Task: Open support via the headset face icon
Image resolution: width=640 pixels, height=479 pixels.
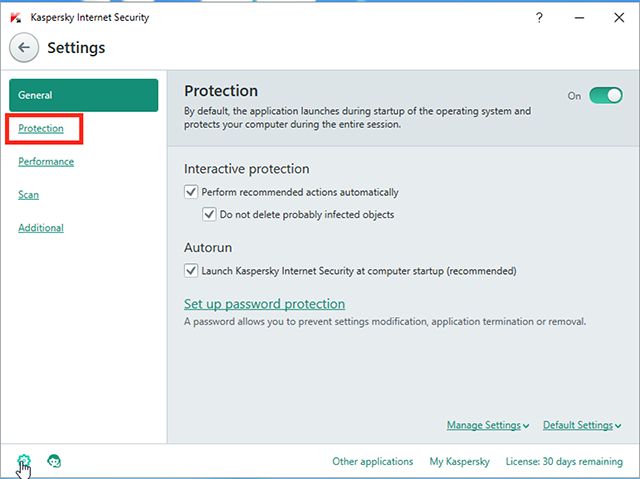Action: point(54,461)
